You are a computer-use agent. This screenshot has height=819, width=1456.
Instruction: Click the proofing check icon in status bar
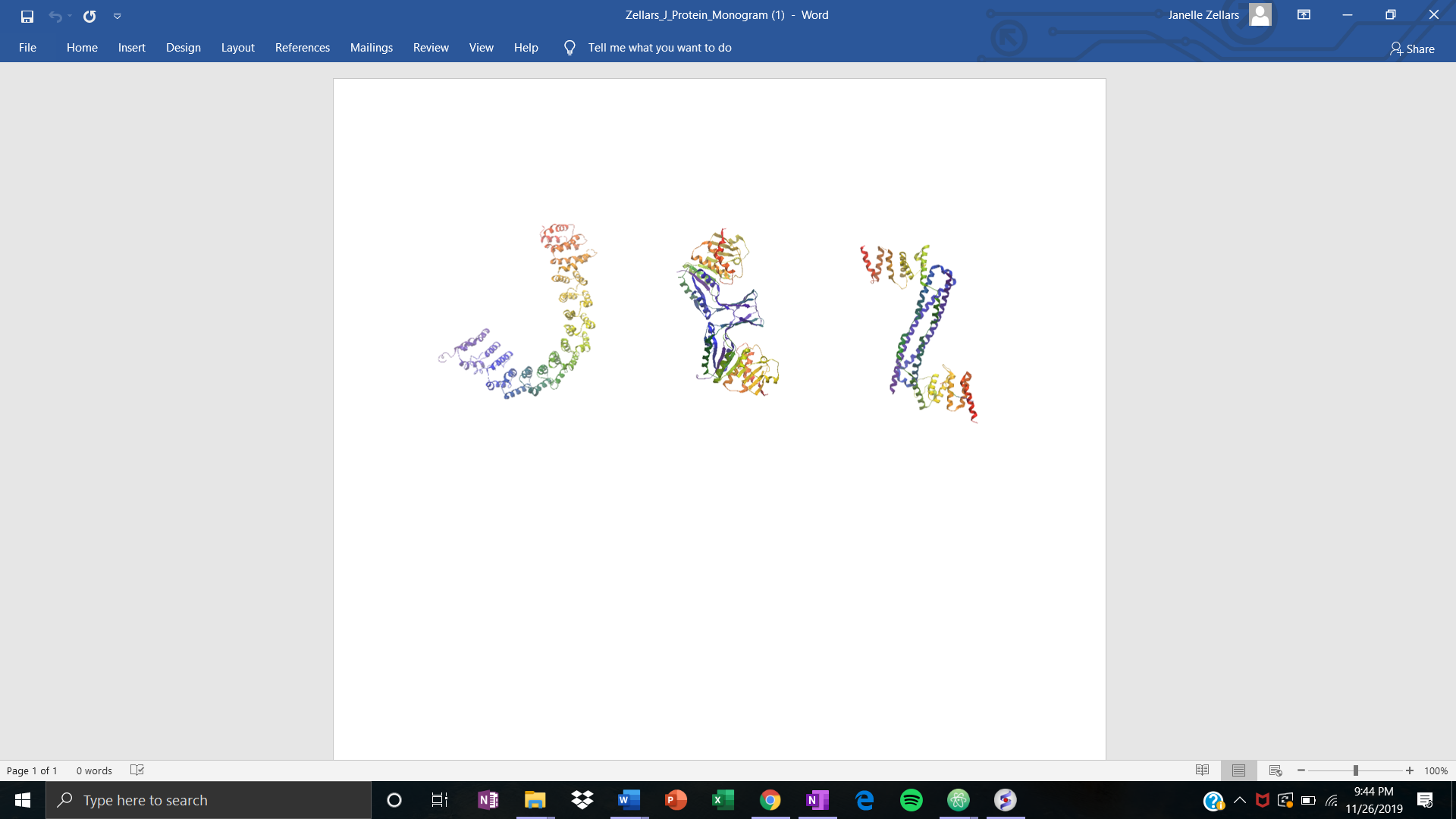(137, 770)
